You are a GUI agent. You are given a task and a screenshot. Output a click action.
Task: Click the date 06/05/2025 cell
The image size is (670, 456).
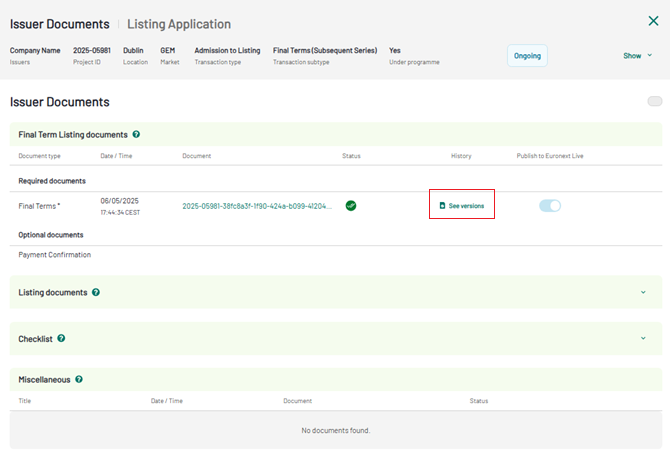click(x=120, y=201)
